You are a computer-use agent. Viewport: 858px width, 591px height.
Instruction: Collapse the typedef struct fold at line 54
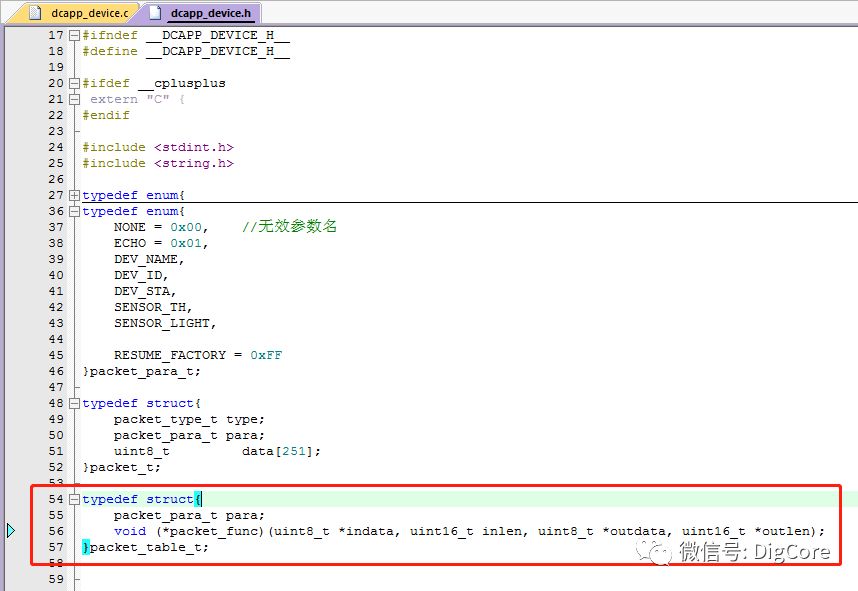coord(74,499)
